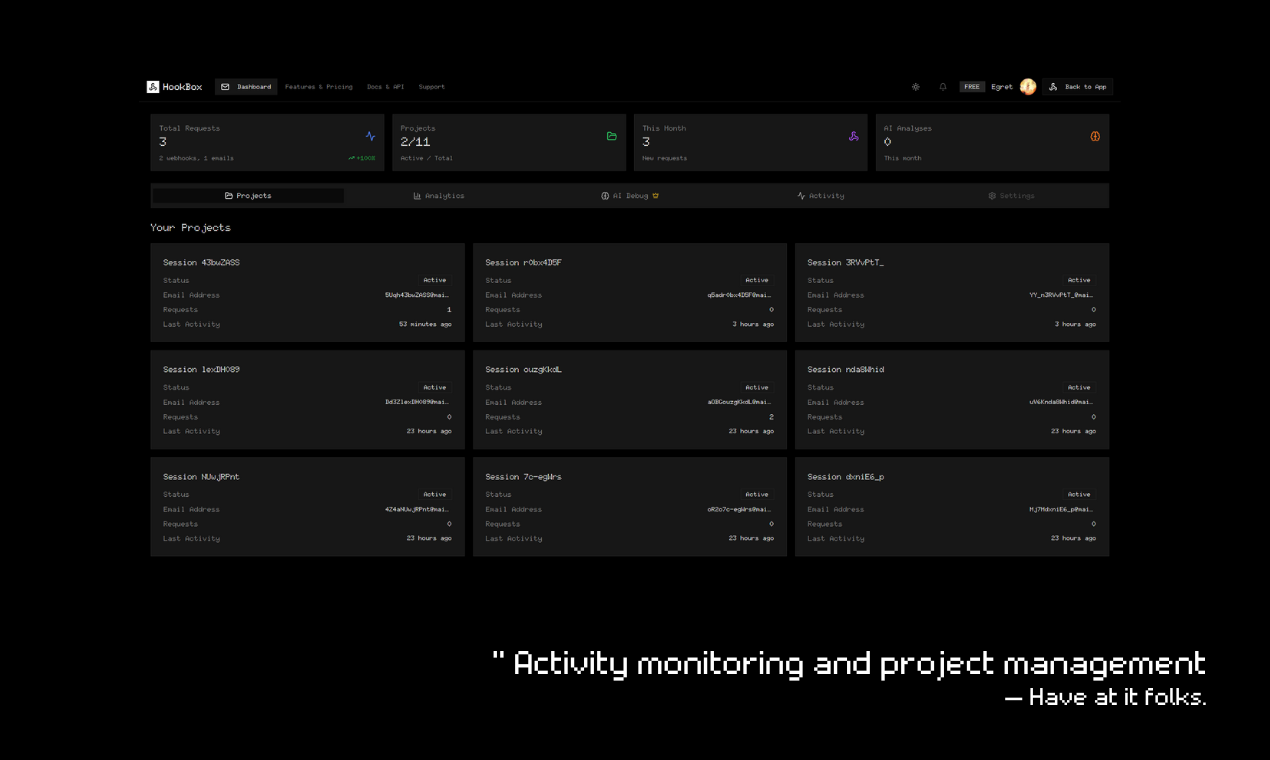Open the Docs & API link

[385, 87]
